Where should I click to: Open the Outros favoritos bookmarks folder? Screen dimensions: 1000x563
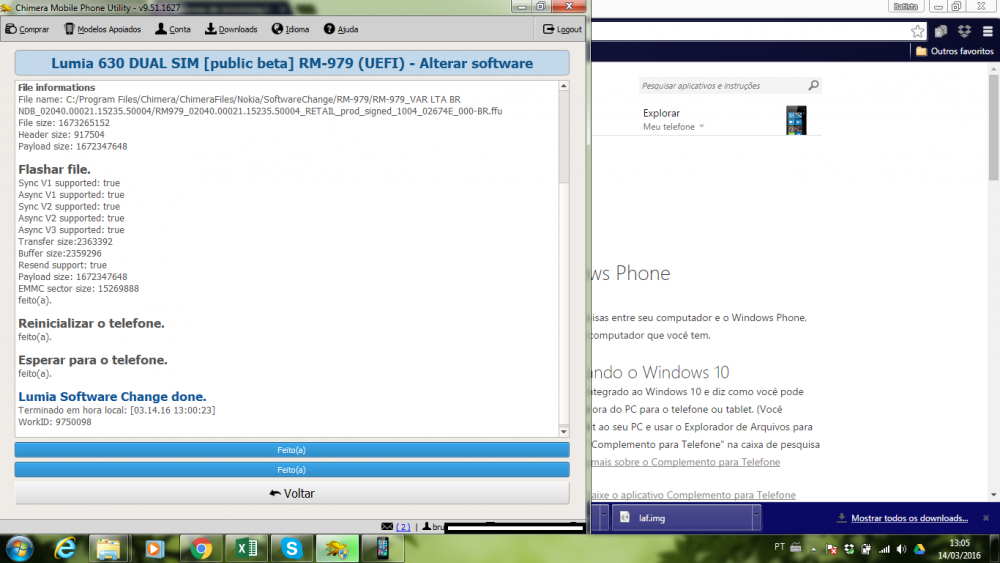(955, 51)
